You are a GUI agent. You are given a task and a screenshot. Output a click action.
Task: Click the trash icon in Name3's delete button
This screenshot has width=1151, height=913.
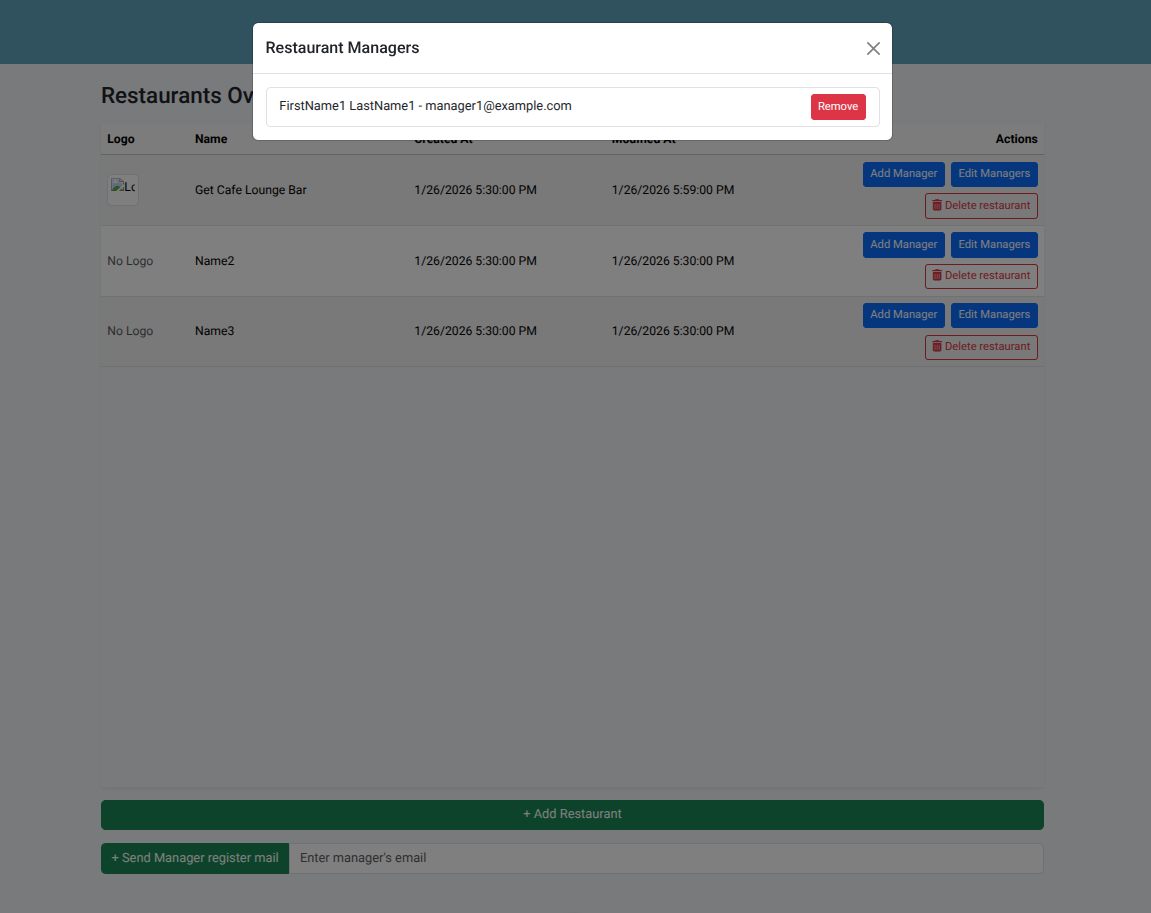click(x=937, y=347)
